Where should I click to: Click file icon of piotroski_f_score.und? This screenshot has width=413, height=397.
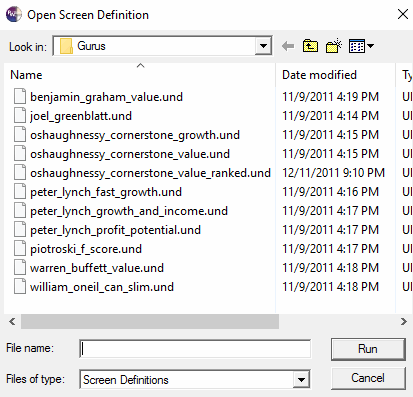pyautogui.click(x=20, y=249)
